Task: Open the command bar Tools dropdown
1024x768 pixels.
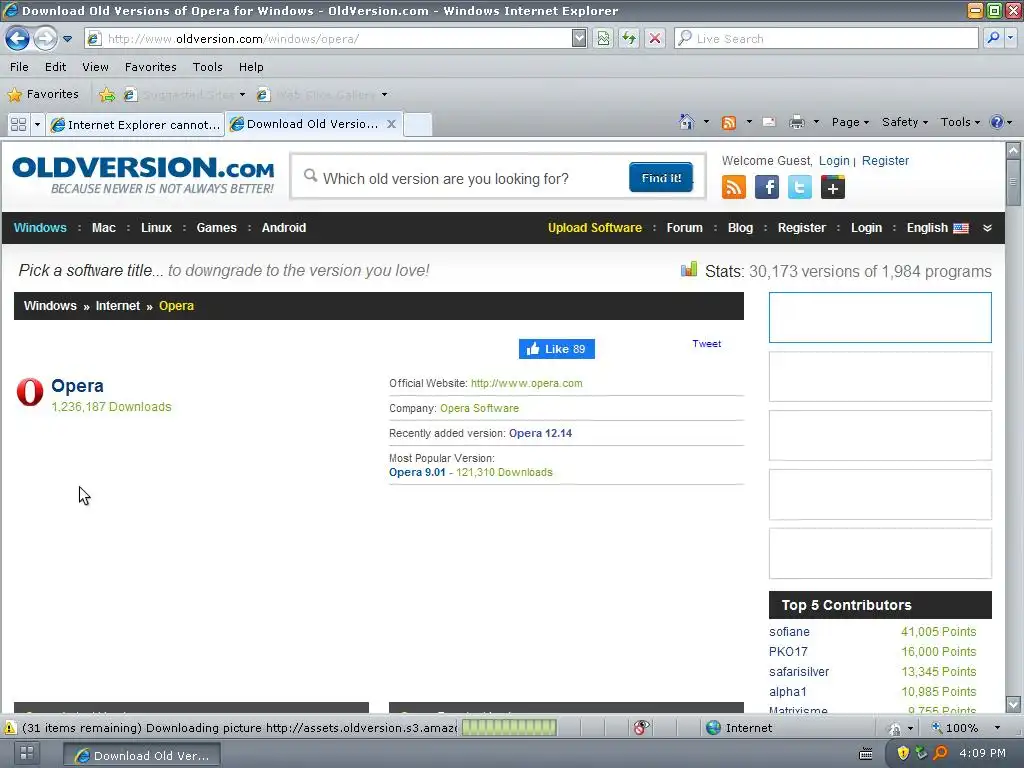Action: tap(960, 122)
